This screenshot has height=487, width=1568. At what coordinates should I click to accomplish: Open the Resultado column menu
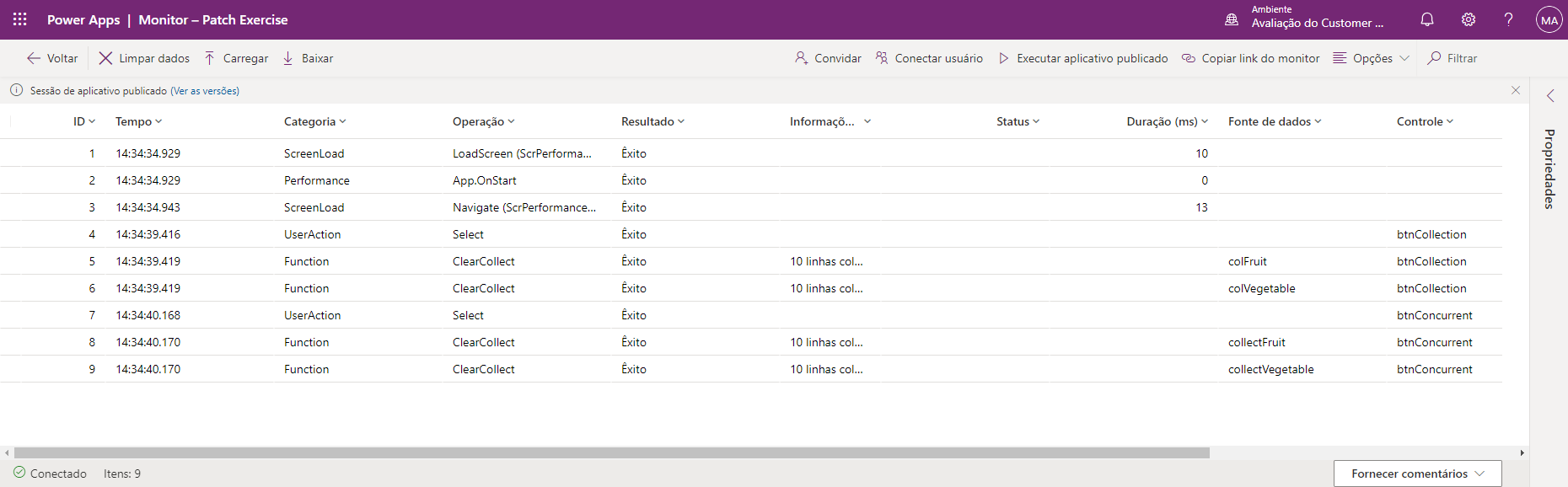(x=653, y=121)
